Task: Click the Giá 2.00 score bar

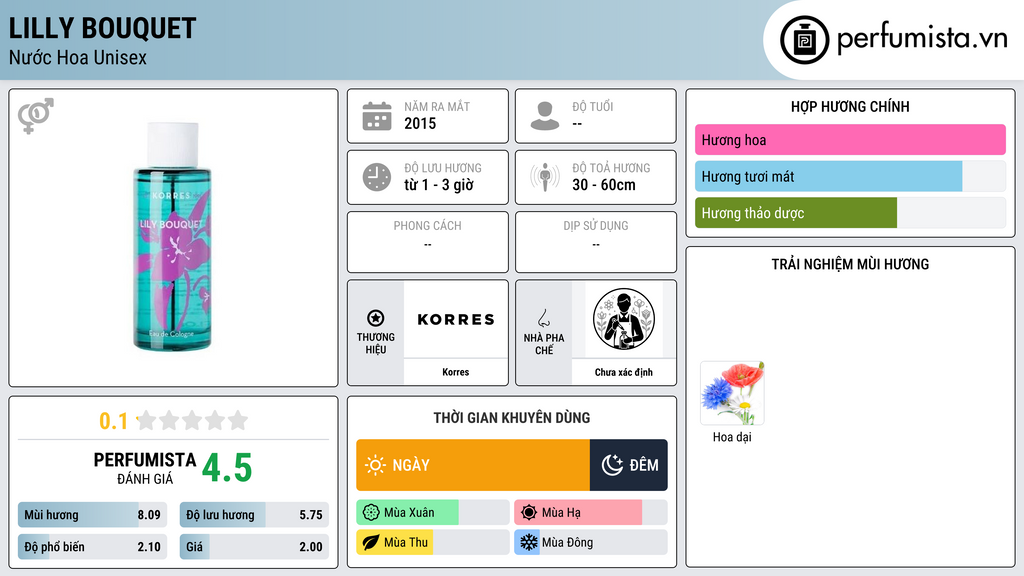Action: [254, 547]
